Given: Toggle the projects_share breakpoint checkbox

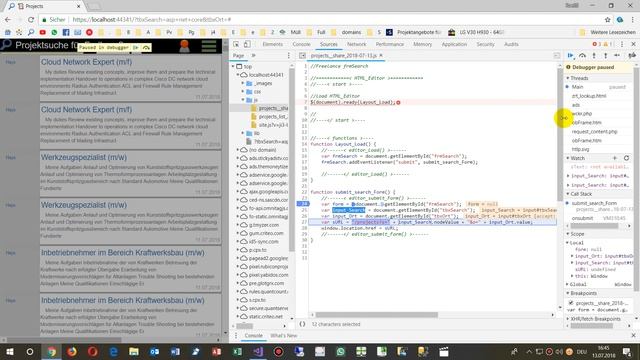Looking at the screenshot, I should pos(571,303).
